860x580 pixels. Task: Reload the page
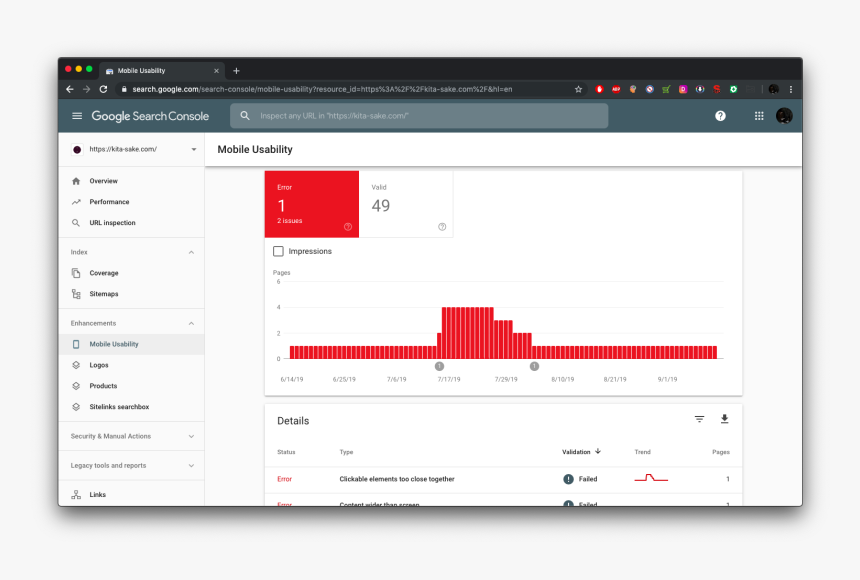click(x=103, y=89)
